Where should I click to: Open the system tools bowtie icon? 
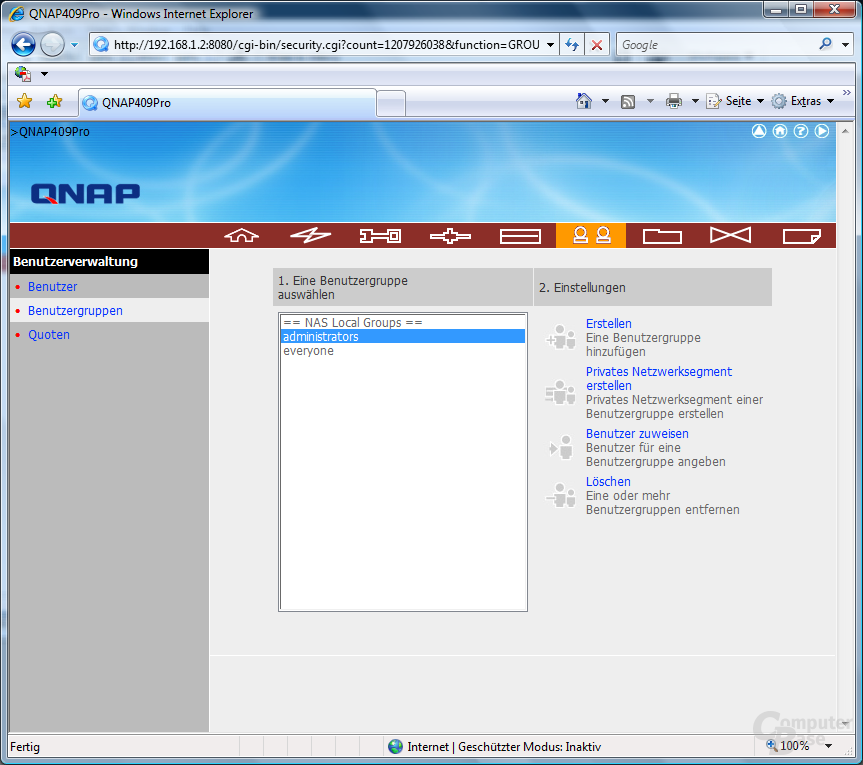click(x=730, y=236)
